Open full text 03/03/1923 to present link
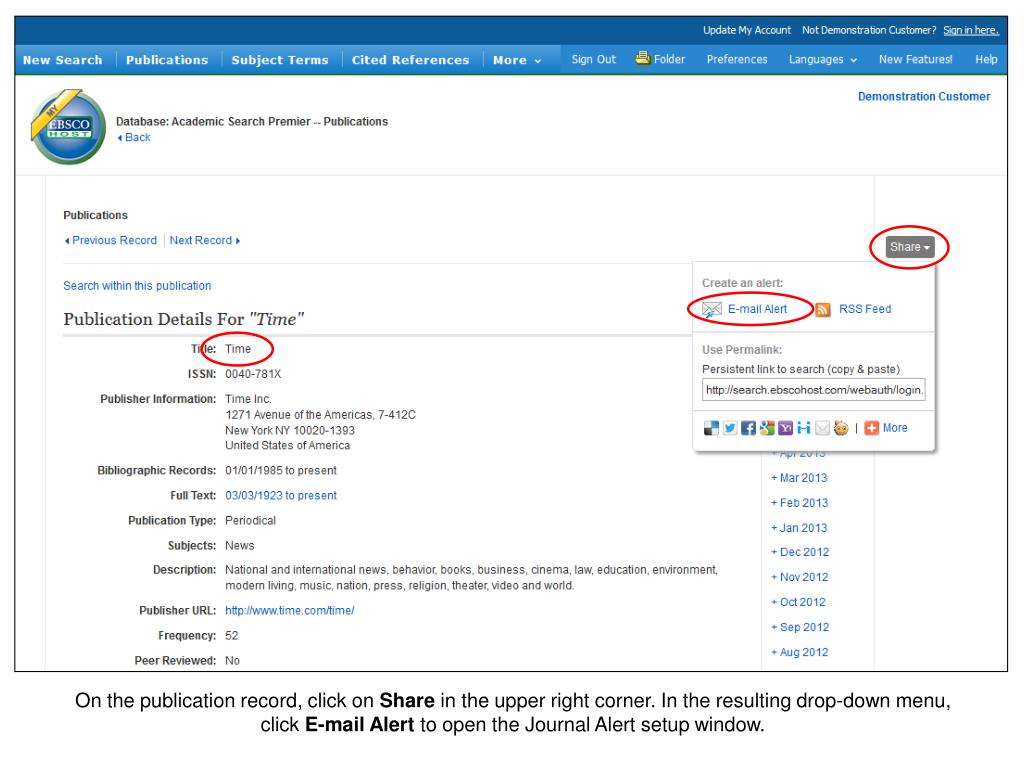1024x768 pixels. click(x=281, y=496)
